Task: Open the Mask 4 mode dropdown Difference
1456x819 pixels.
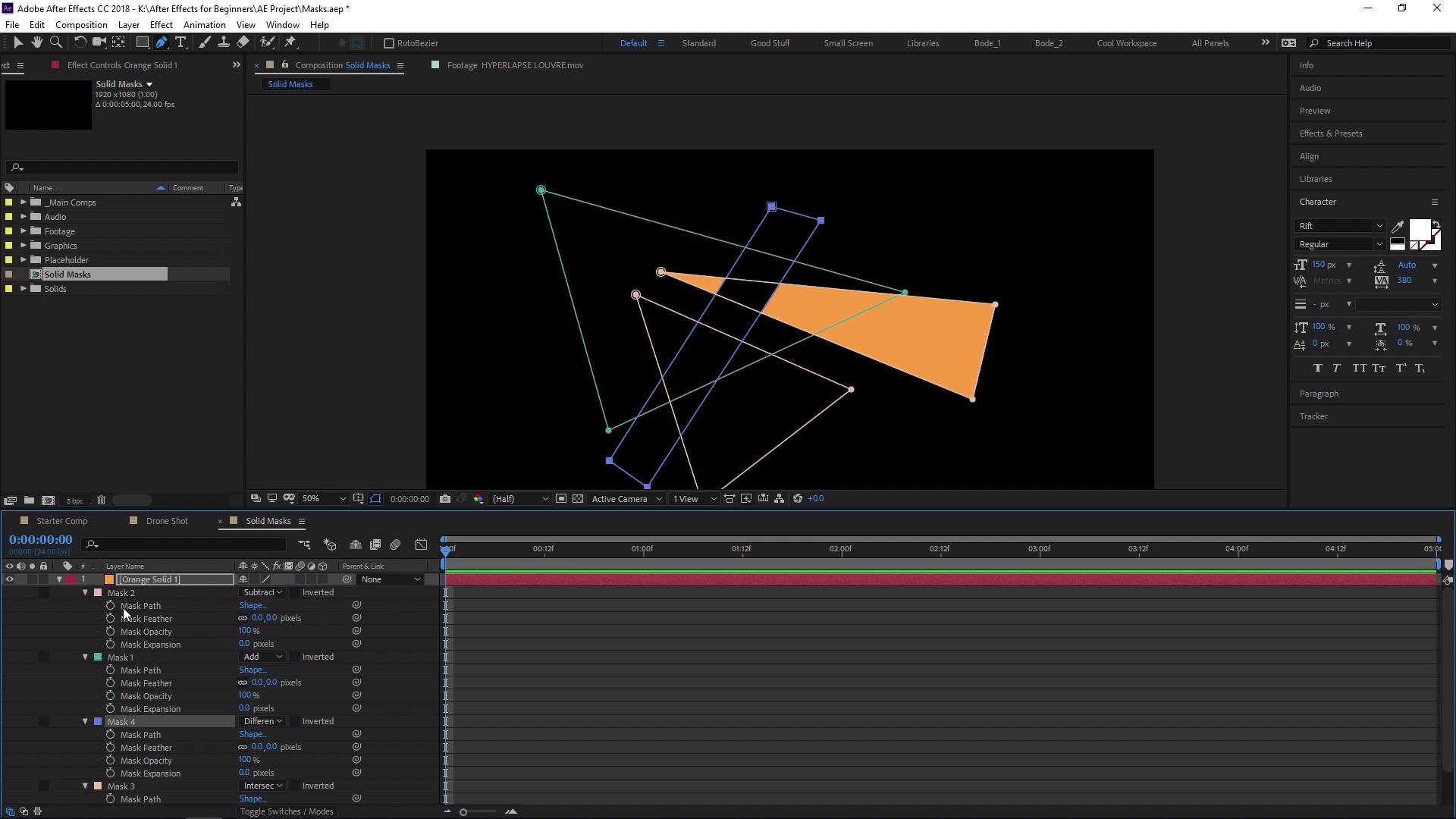Action: coord(262,722)
